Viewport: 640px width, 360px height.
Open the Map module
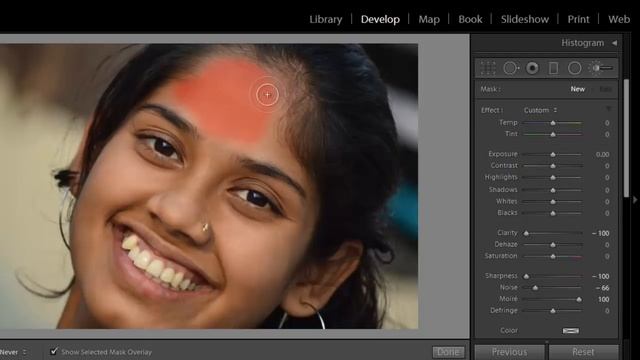[429, 19]
